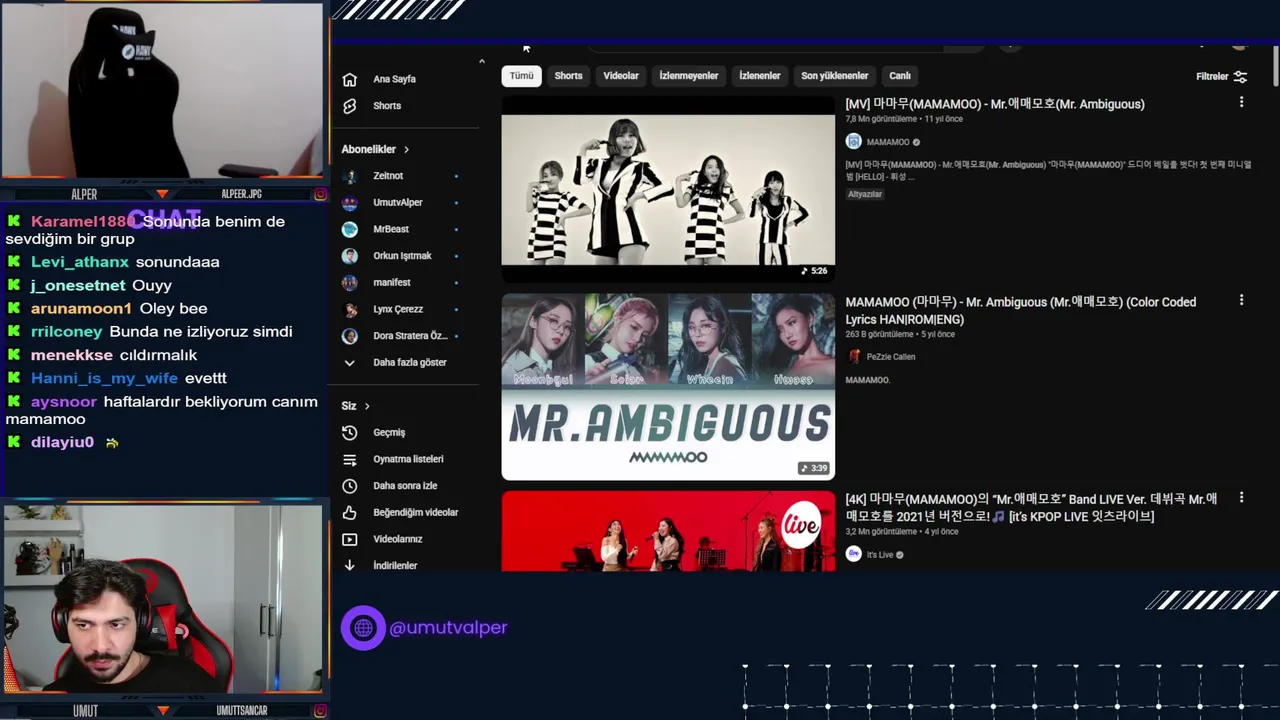Select Son yüklenenler filter chip
This screenshot has width=1280, height=720.
pos(835,76)
